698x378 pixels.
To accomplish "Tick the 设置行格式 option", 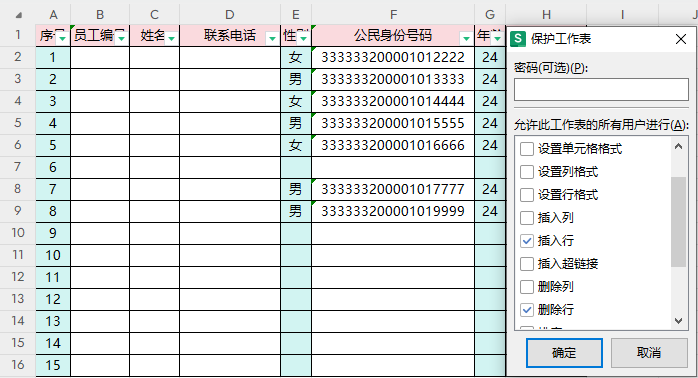I will (x=527, y=195).
